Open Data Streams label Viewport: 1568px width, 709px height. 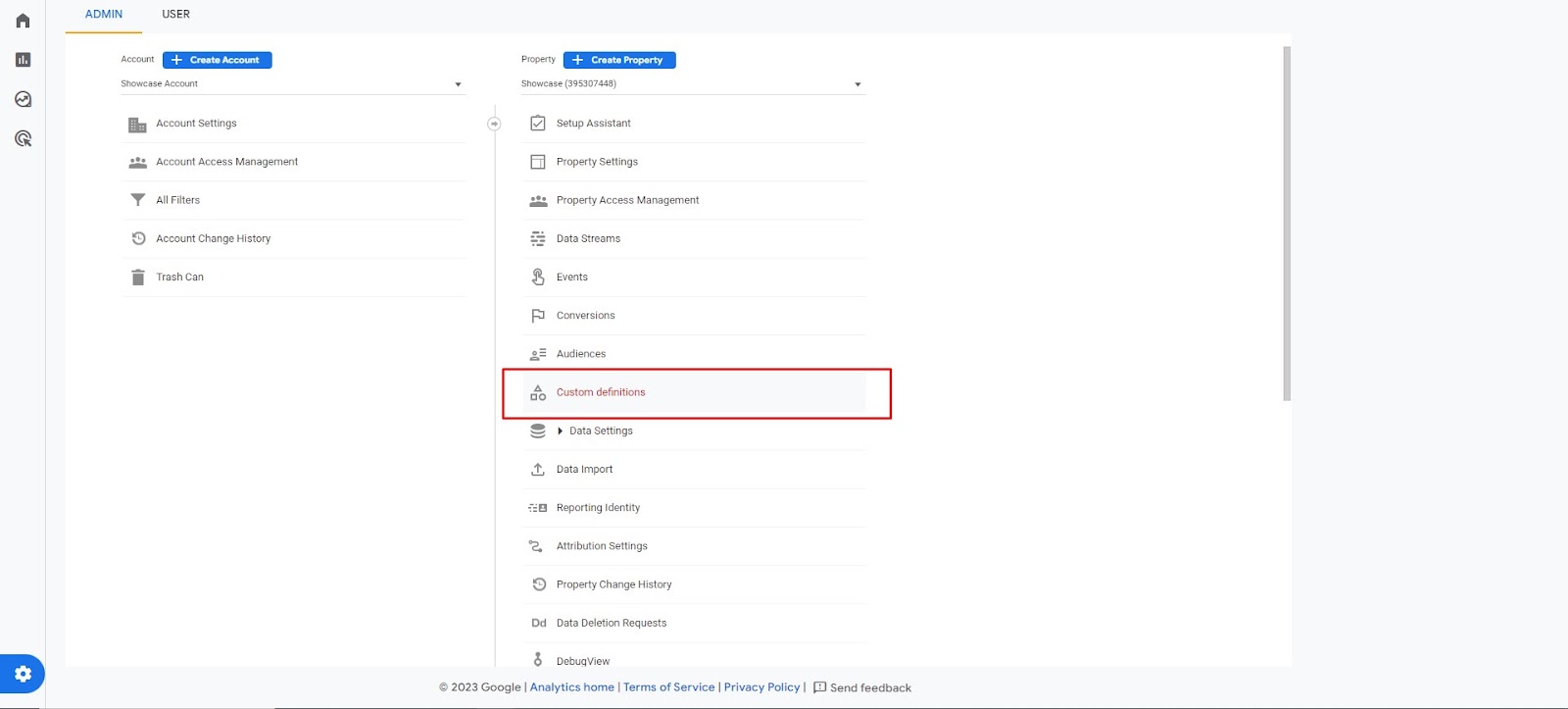589,238
